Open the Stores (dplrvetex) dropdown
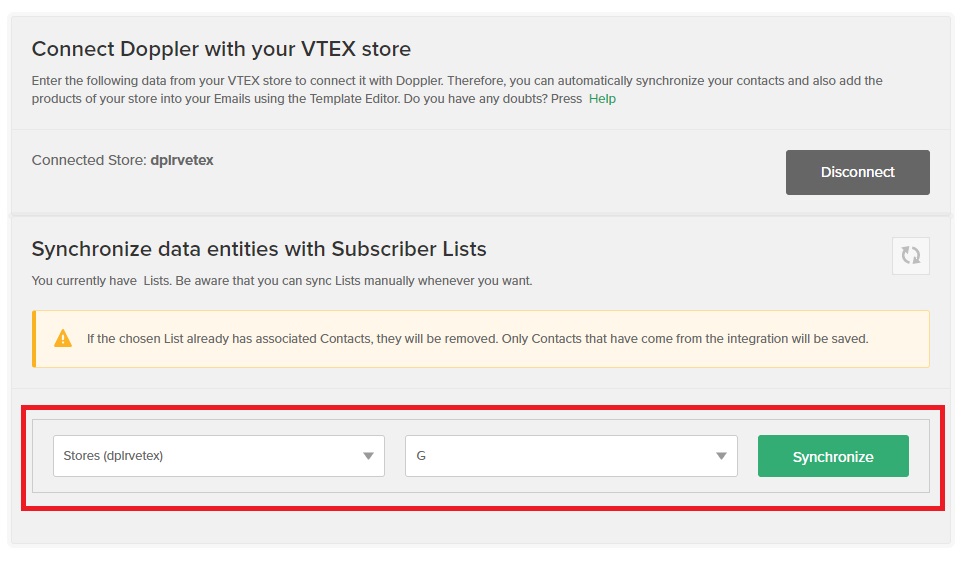The height and width of the screenshot is (562, 965). tap(218, 456)
